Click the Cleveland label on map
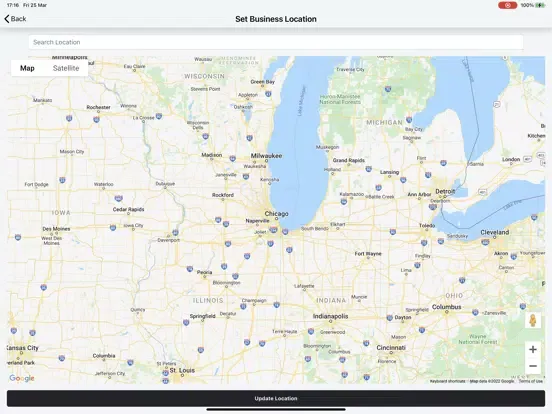552x414 pixels. click(495, 232)
